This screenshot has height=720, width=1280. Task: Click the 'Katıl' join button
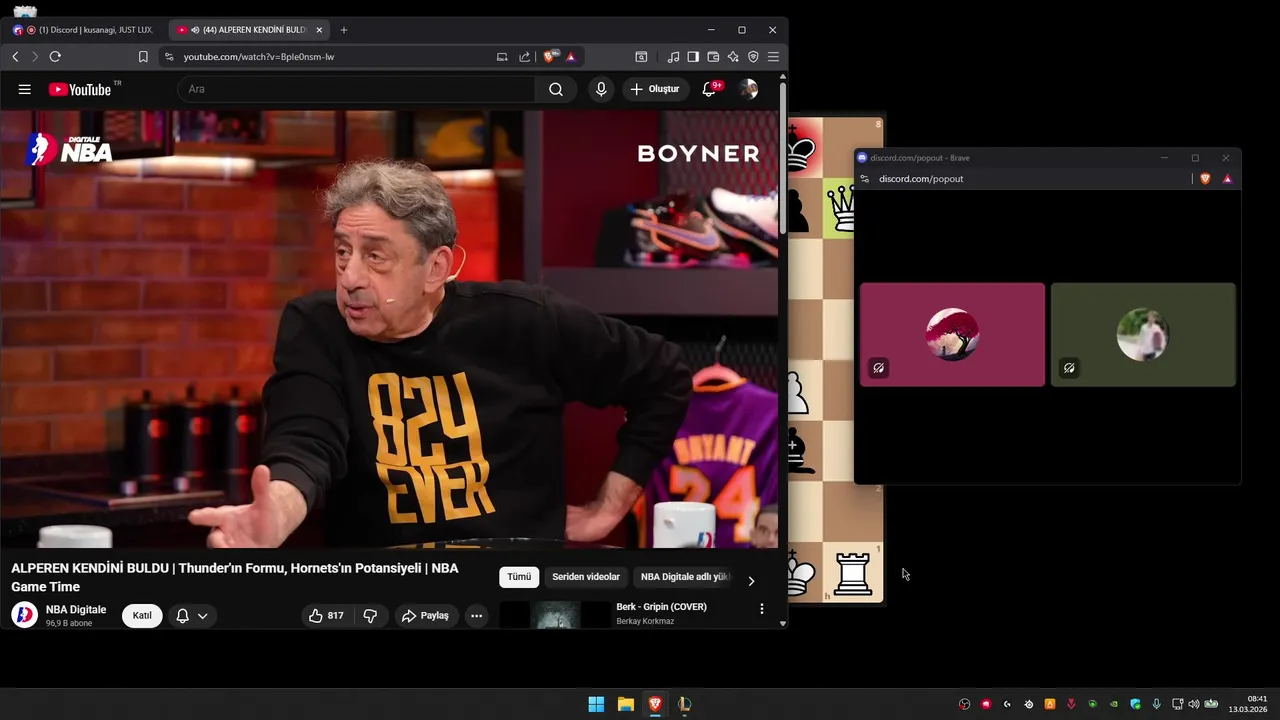(142, 615)
